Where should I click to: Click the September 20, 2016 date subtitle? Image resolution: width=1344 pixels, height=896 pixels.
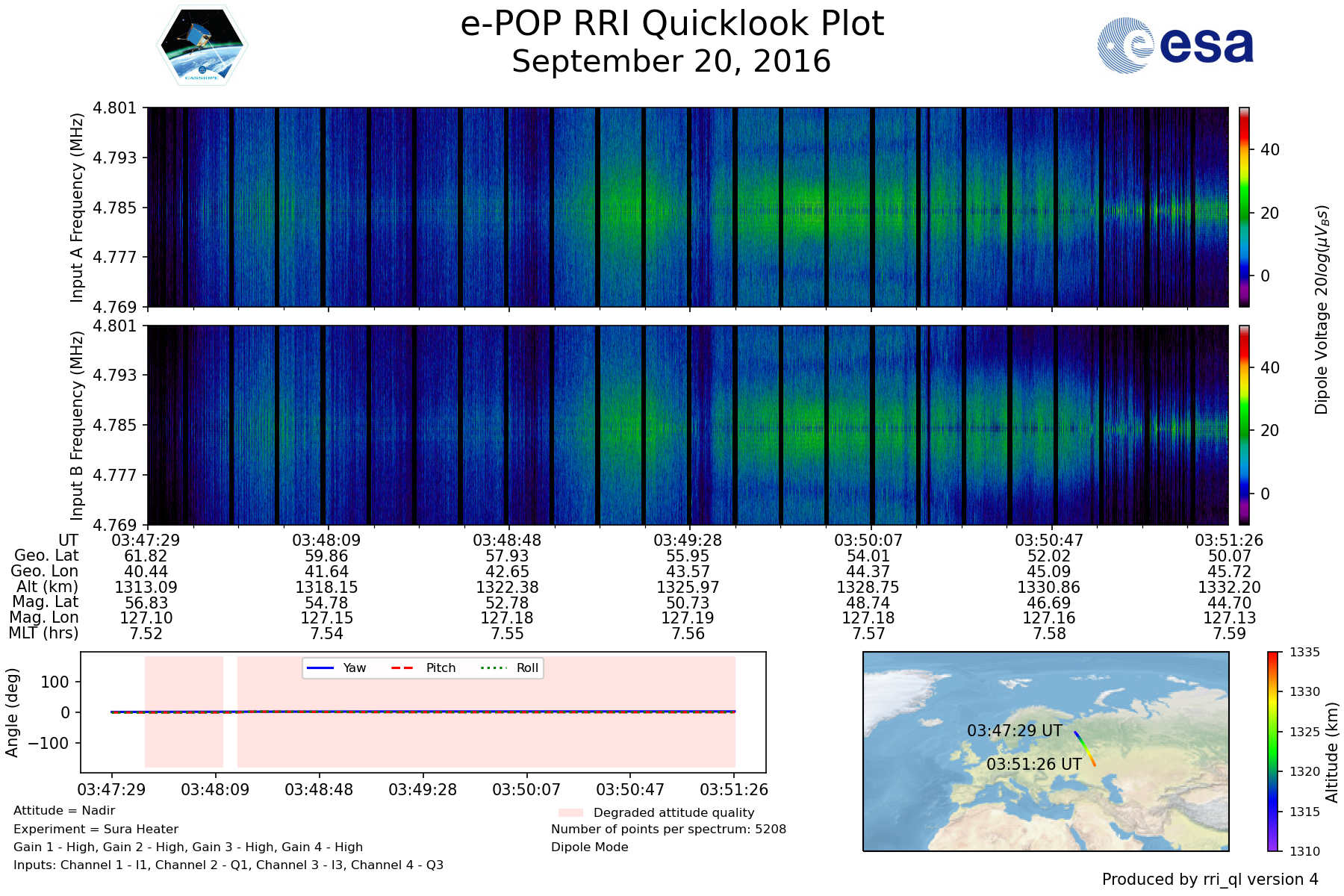click(x=671, y=62)
